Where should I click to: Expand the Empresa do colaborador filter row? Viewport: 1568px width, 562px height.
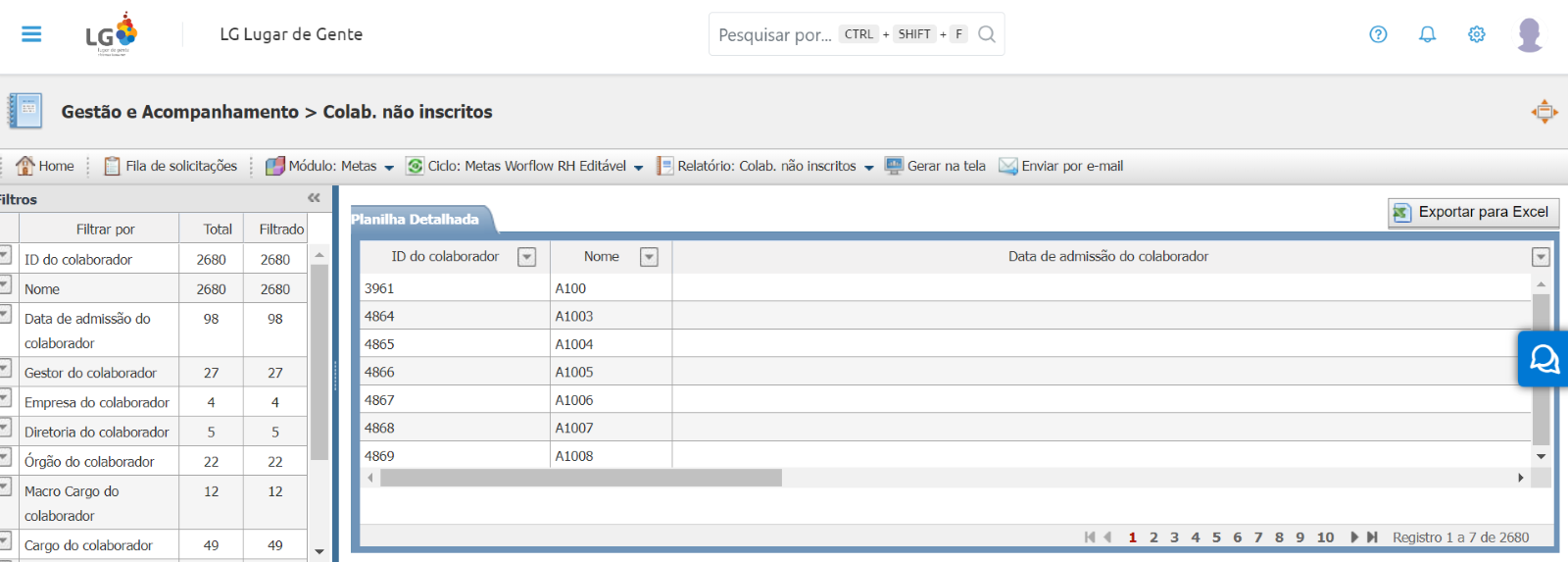pyautogui.click(x=5, y=398)
